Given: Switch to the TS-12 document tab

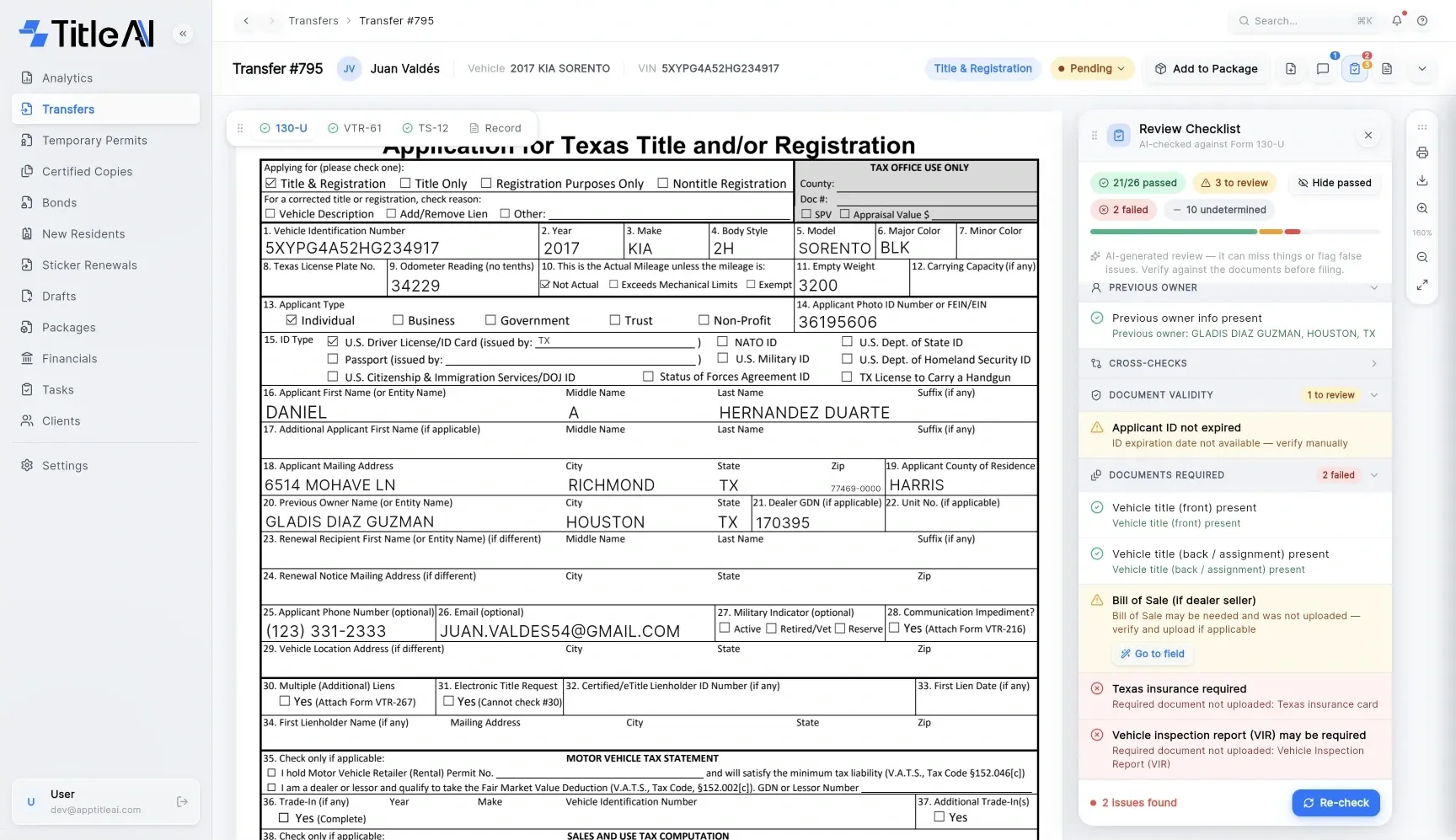Looking at the screenshot, I should [426, 128].
